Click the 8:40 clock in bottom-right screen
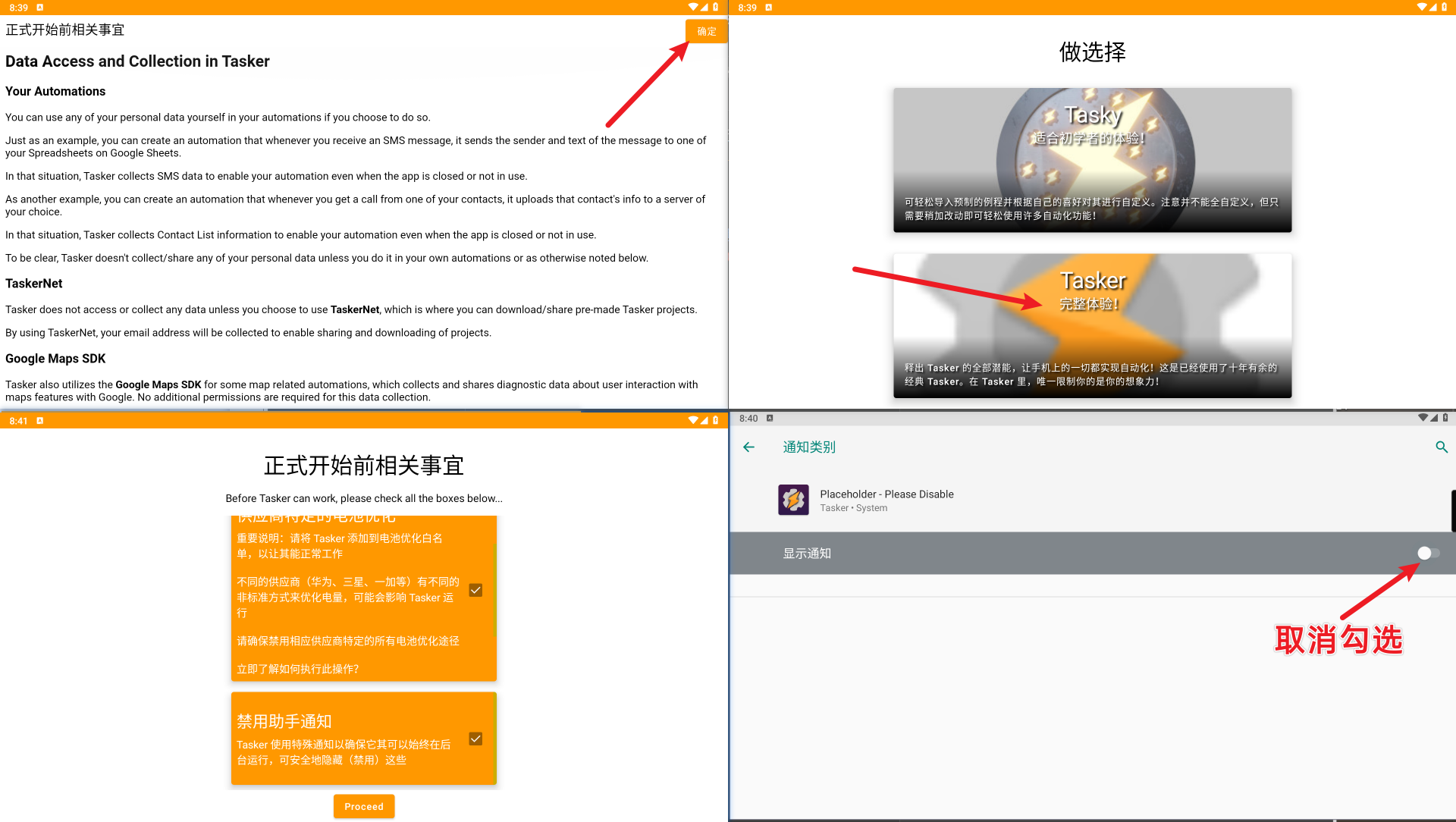The height and width of the screenshot is (822, 1456). [x=748, y=419]
